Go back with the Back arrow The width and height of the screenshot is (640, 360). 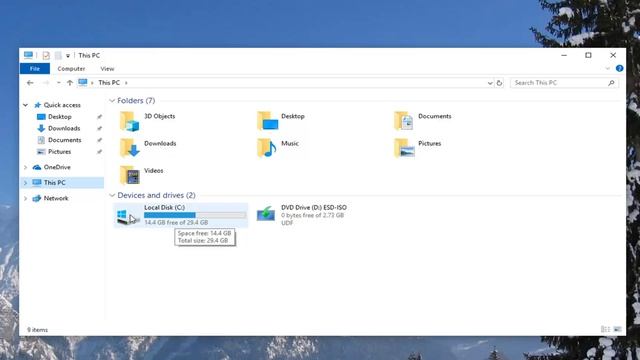[30, 83]
